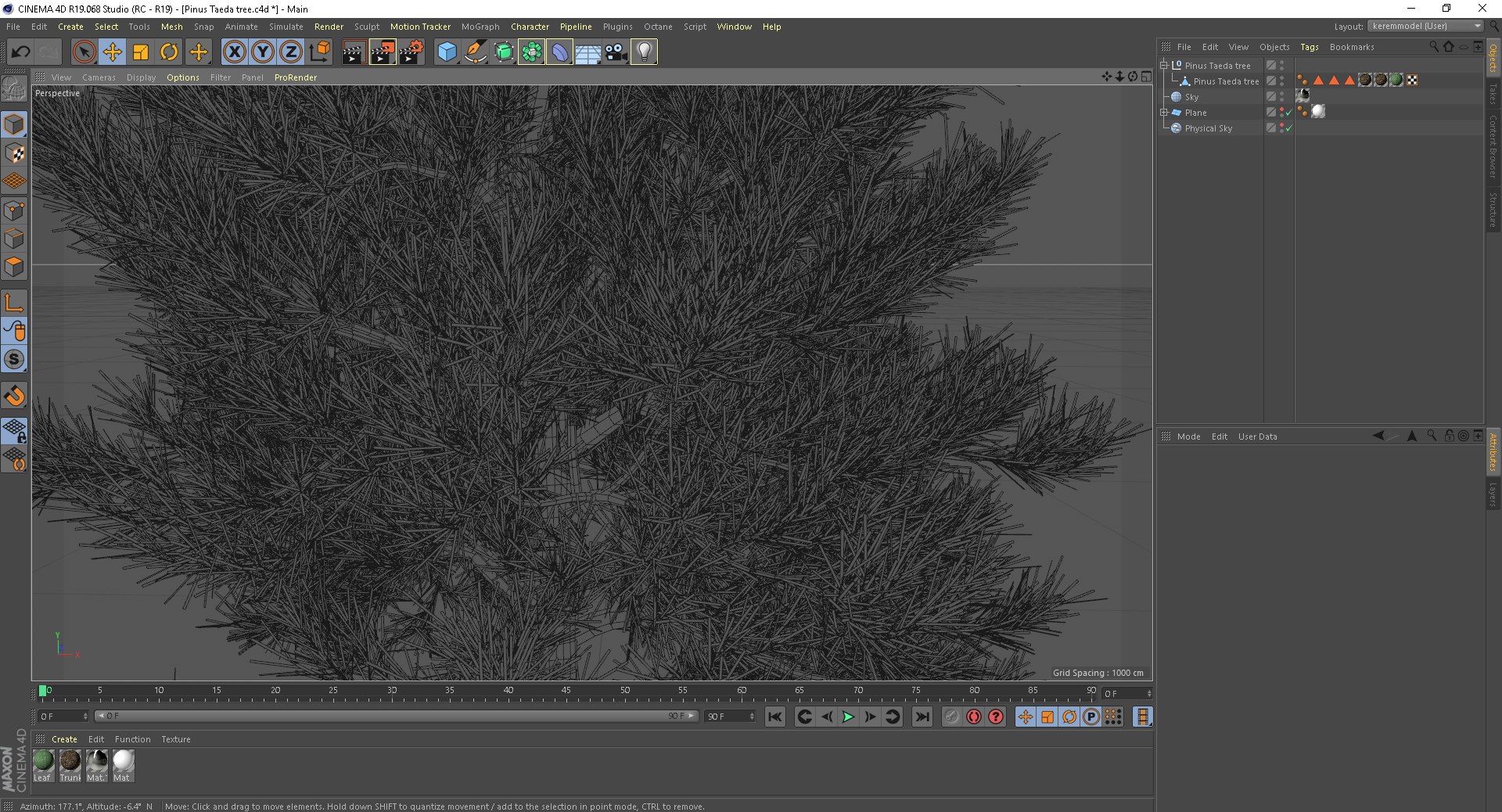Activate the Rotate tool
1502x812 pixels.
click(x=169, y=52)
